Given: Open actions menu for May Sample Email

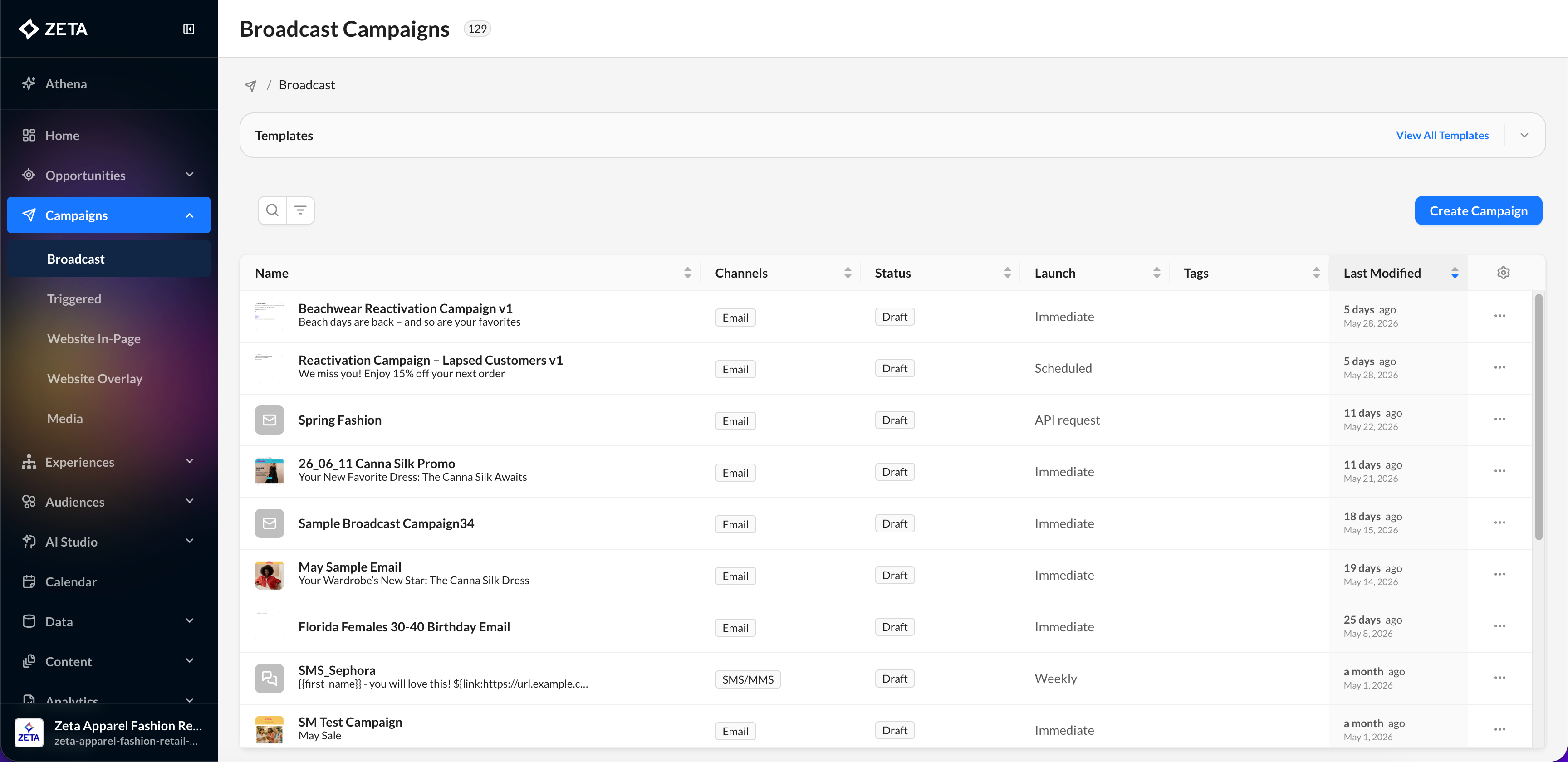Looking at the screenshot, I should point(1499,575).
